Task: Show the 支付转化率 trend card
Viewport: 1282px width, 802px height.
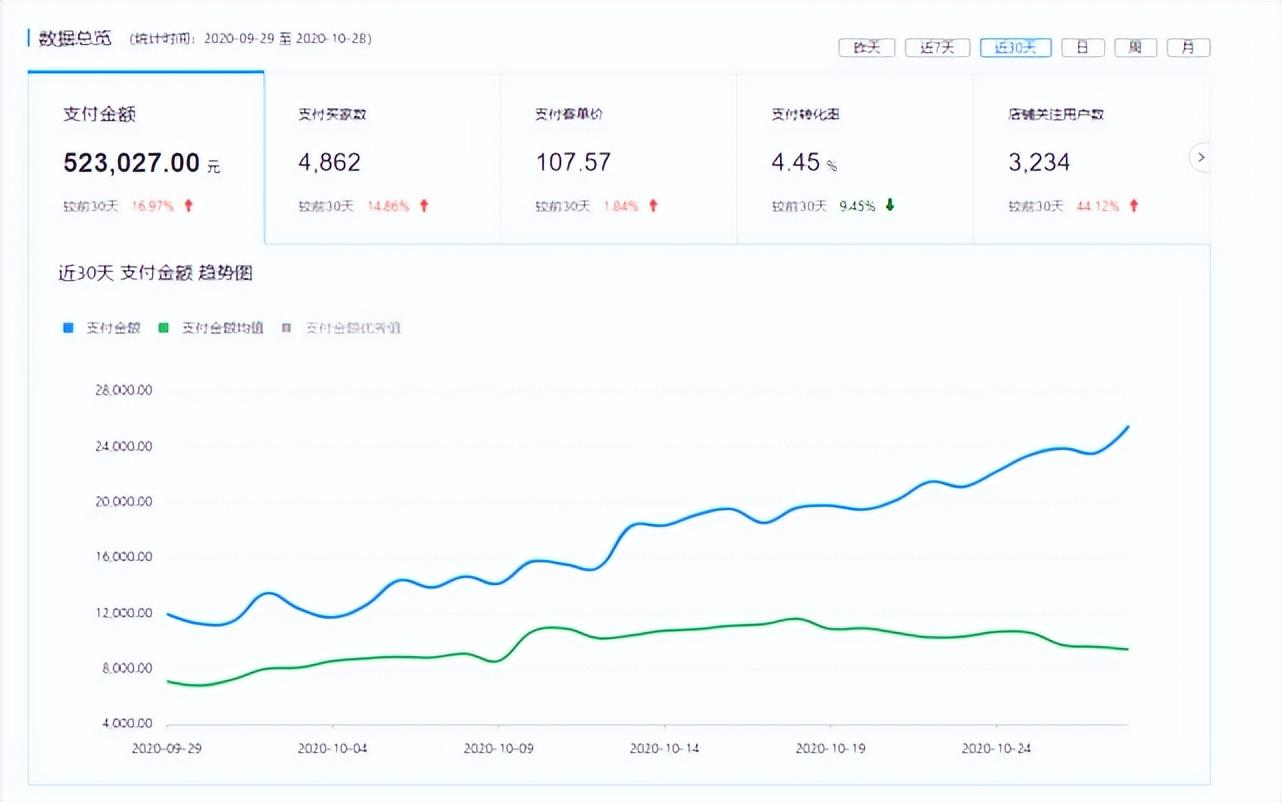Action: (x=854, y=158)
